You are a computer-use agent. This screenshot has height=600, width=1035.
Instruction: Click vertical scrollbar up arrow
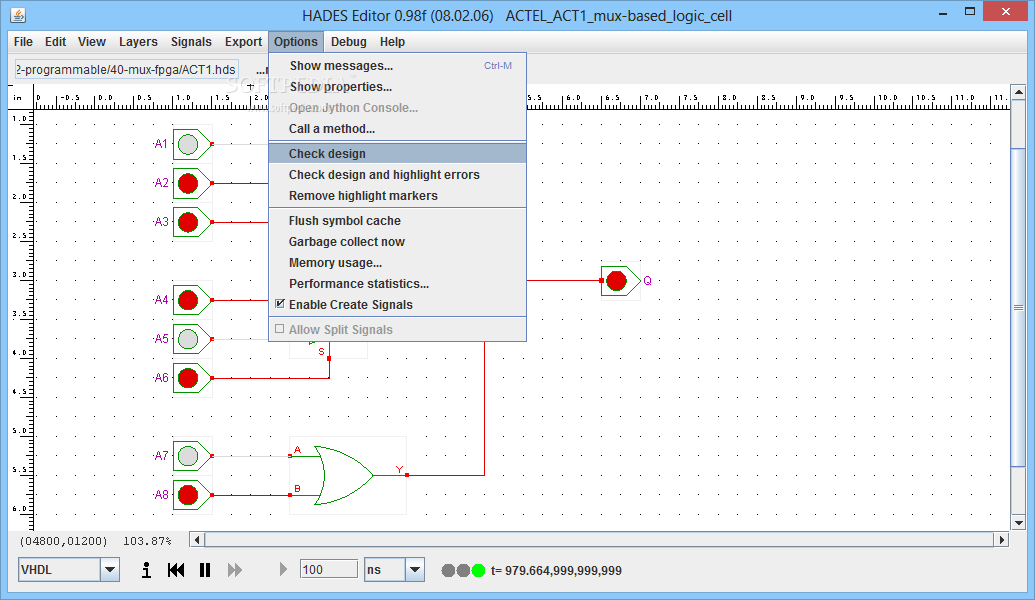click(x=1018, y=92)
